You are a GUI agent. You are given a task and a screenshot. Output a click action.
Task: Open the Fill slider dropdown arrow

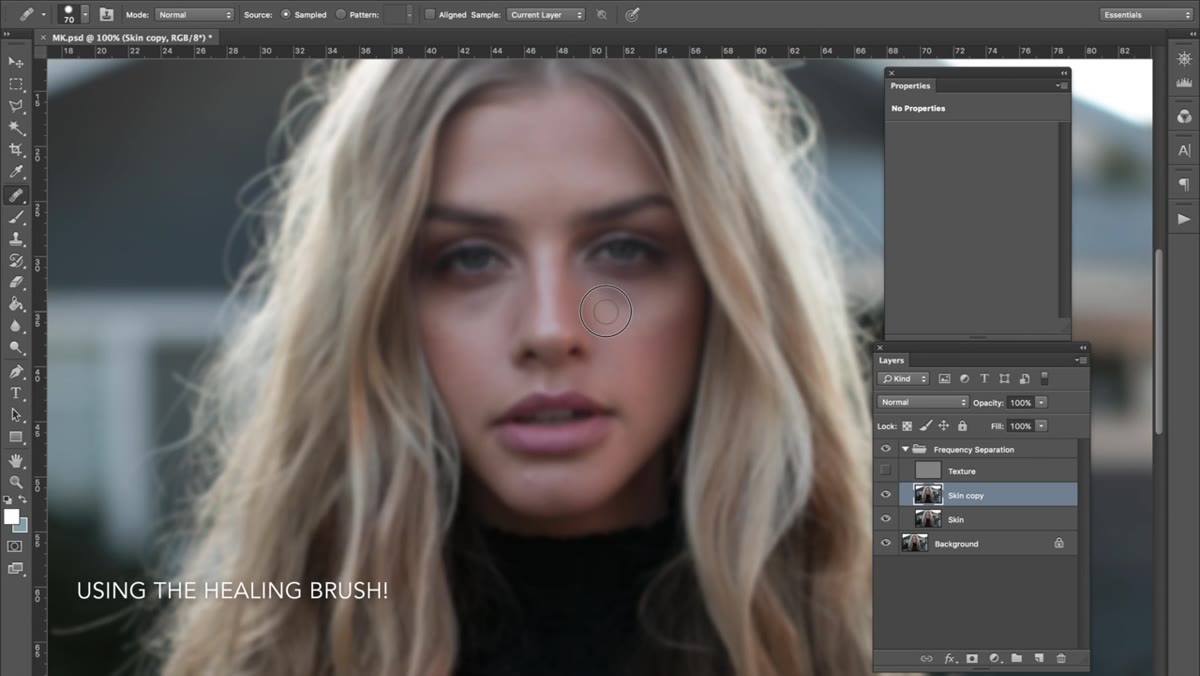pyautogui.click(x=1041, y=426)
